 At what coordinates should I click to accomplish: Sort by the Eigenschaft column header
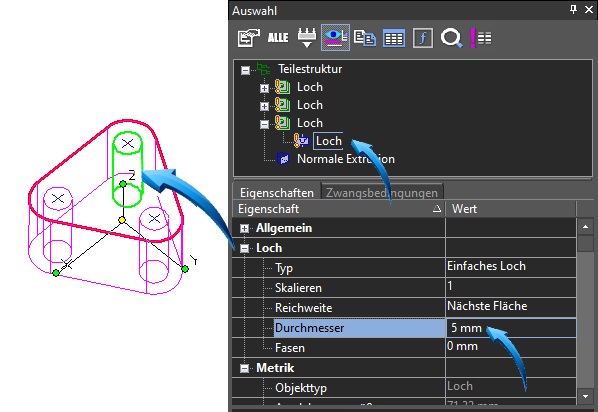(339, 209)
